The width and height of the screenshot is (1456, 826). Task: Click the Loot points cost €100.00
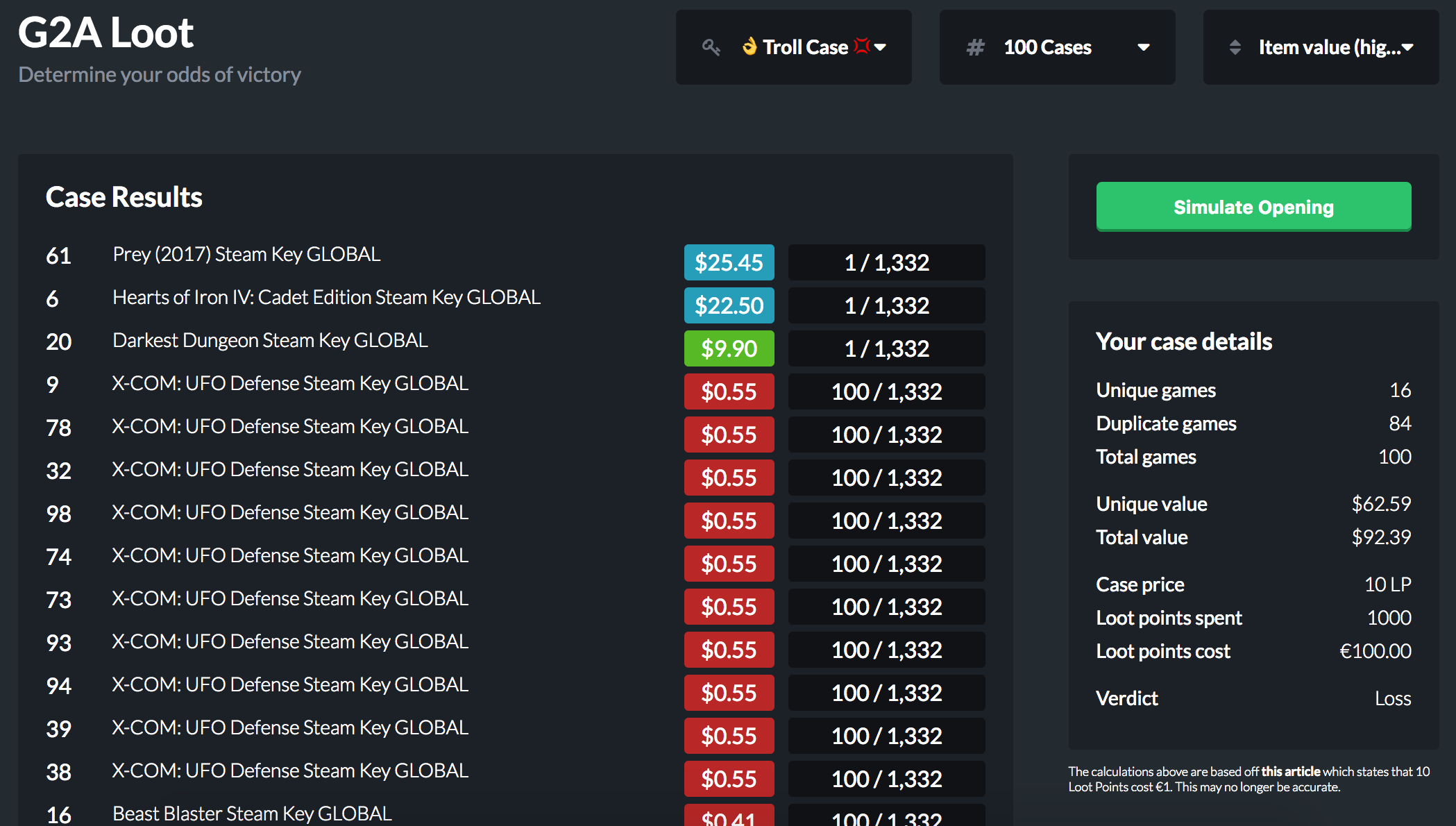(x=1375, y=651)
